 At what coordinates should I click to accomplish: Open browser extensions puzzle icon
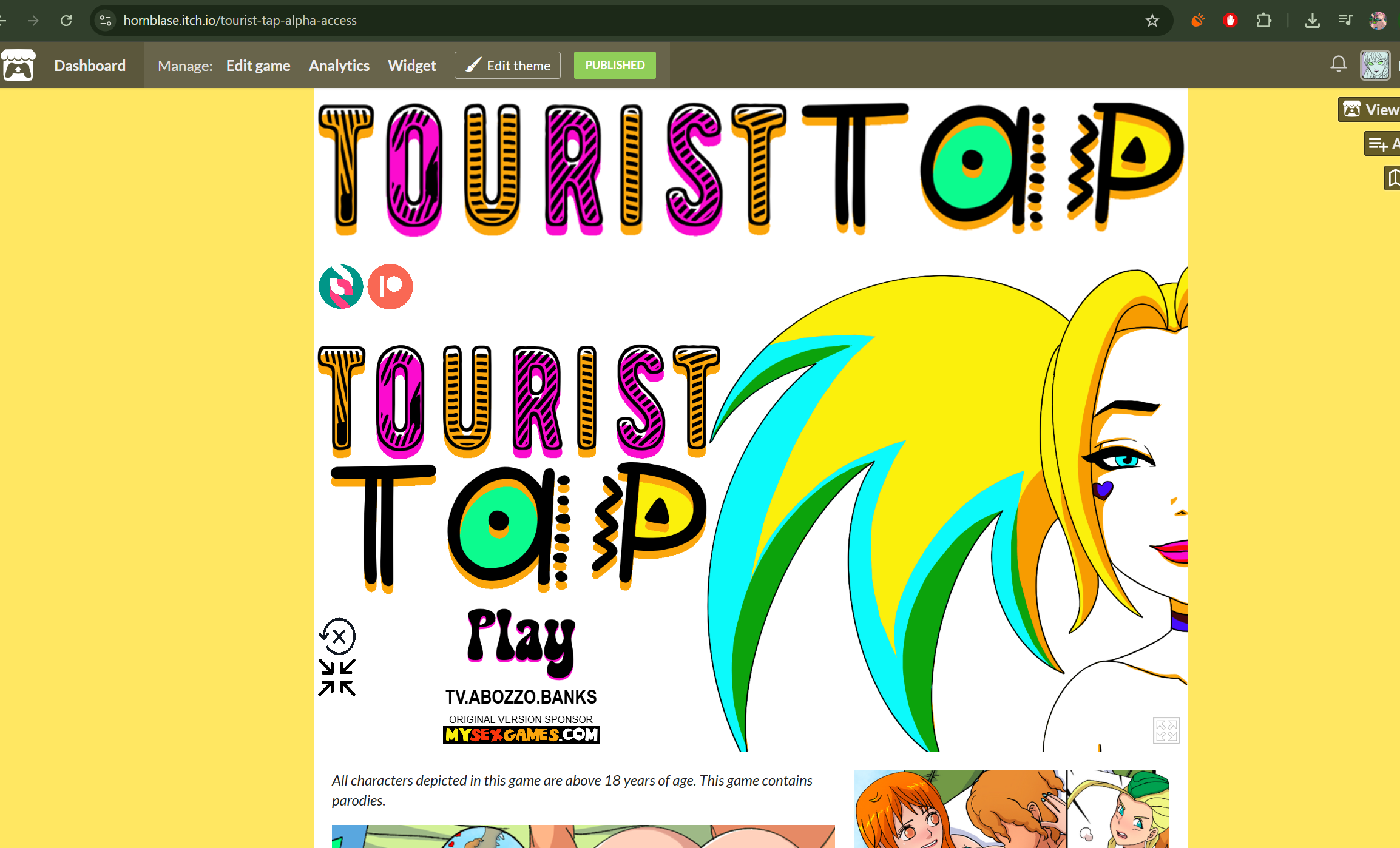1263,21
